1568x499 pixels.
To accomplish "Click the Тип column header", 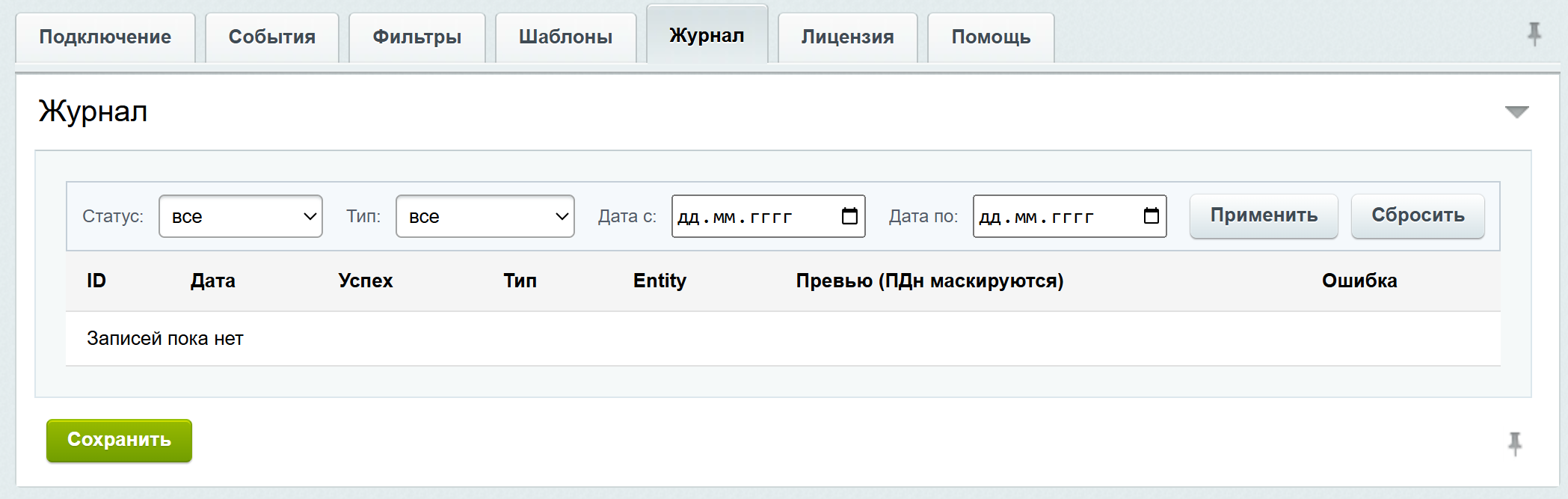I will point(520,281).
